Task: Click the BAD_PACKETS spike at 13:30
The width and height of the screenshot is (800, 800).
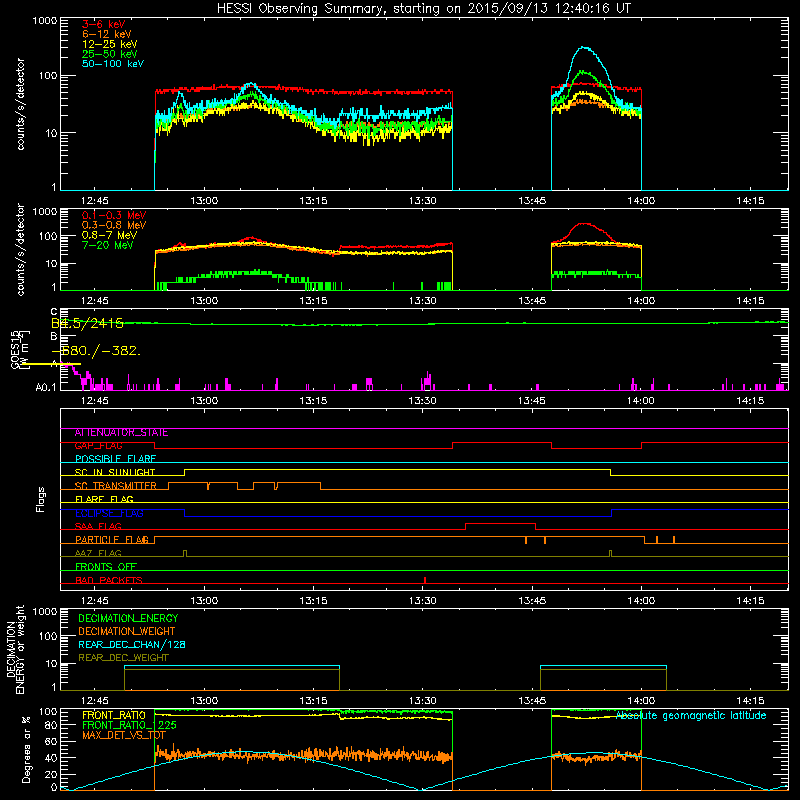Action: tap(425, 580)
